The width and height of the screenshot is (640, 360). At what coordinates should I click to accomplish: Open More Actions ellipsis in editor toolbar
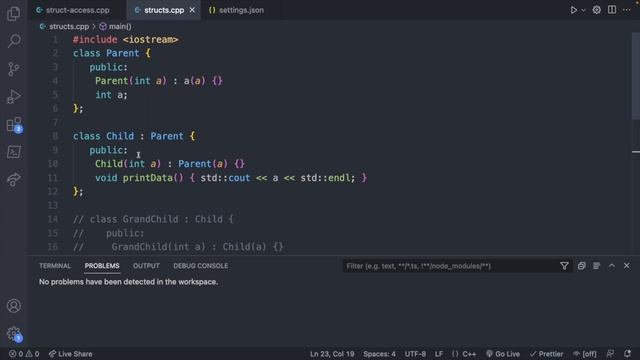coord(627,10)
